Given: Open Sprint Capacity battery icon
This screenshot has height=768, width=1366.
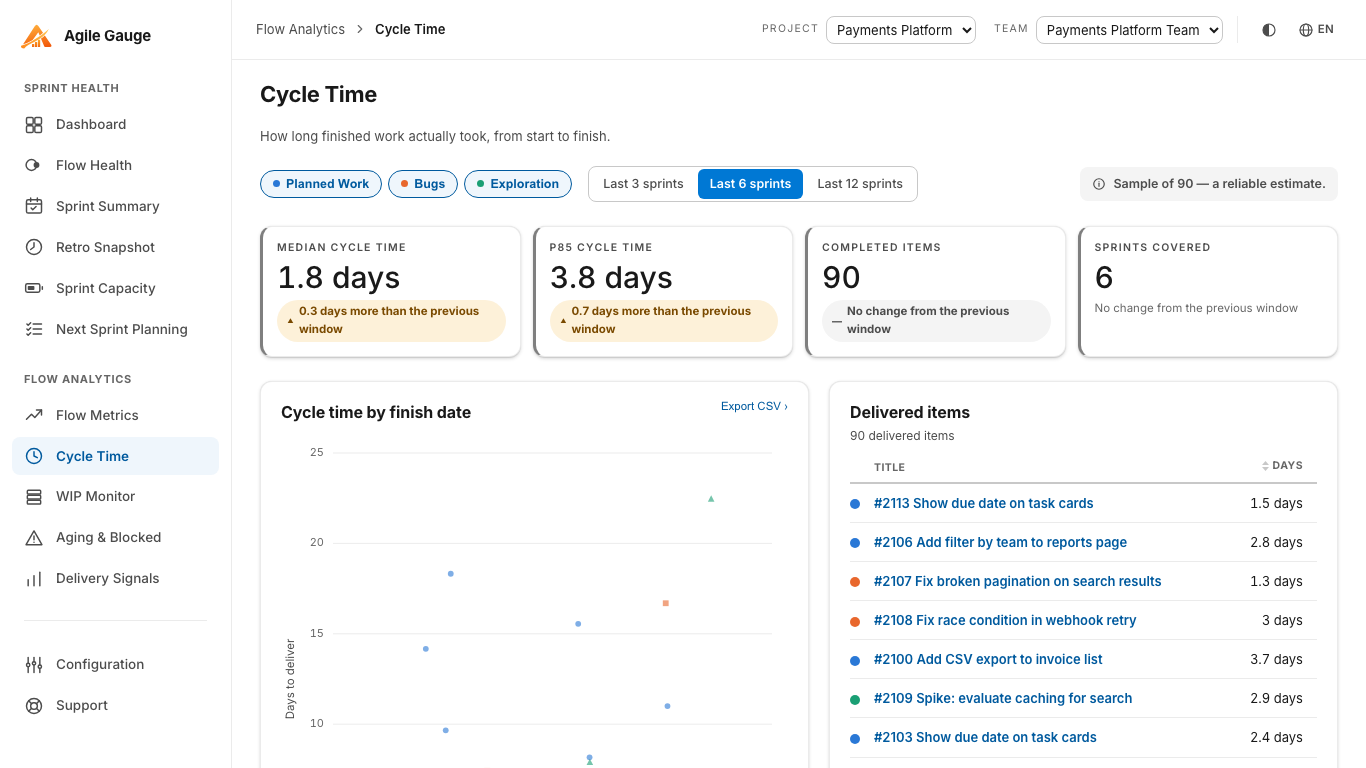Looking at the screenshot, I should 34,288.
